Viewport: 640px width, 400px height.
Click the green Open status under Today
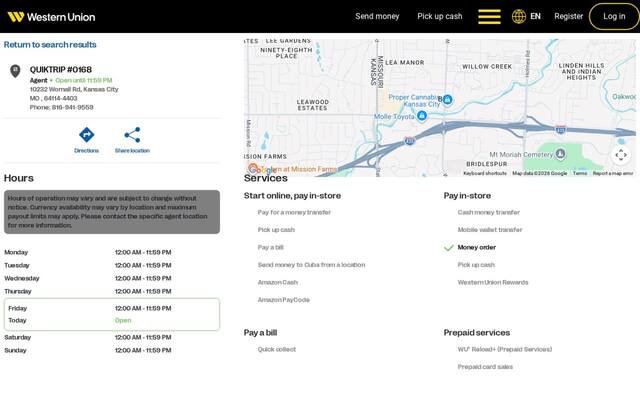(x=123, y=320)
